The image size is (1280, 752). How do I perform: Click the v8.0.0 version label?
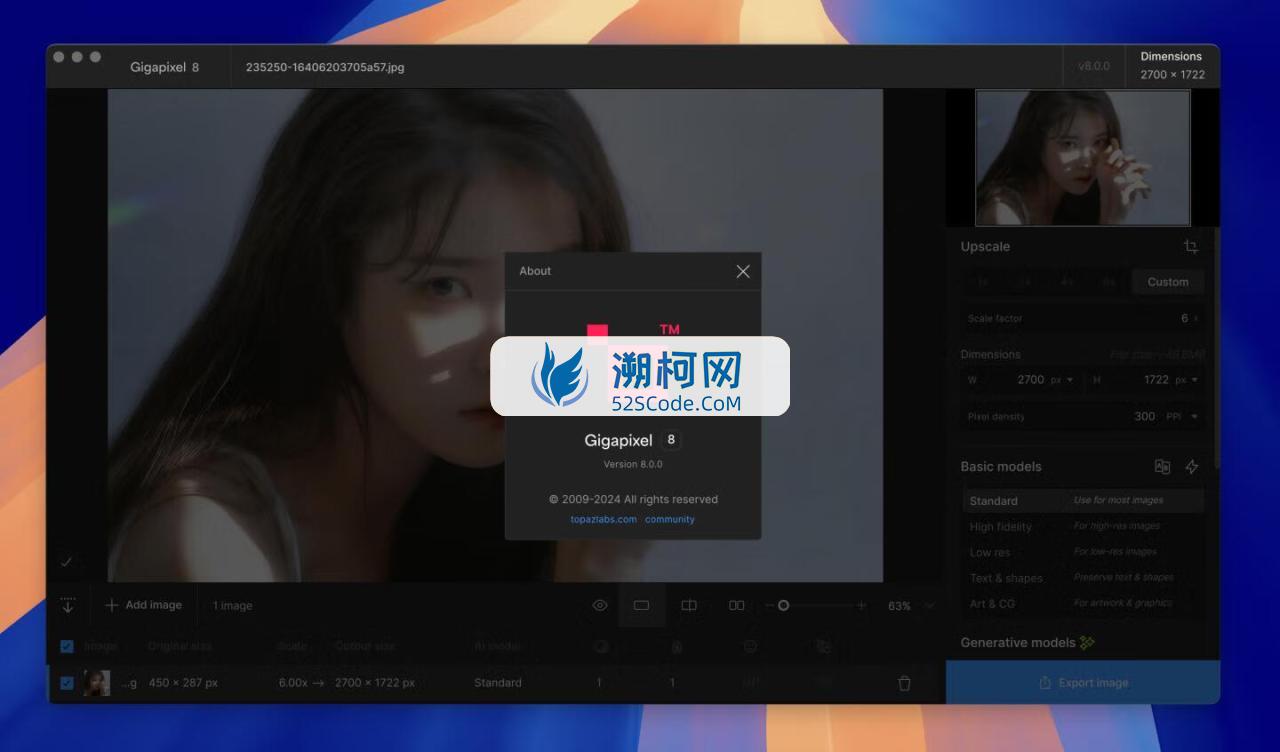(x=1094, y=66)
